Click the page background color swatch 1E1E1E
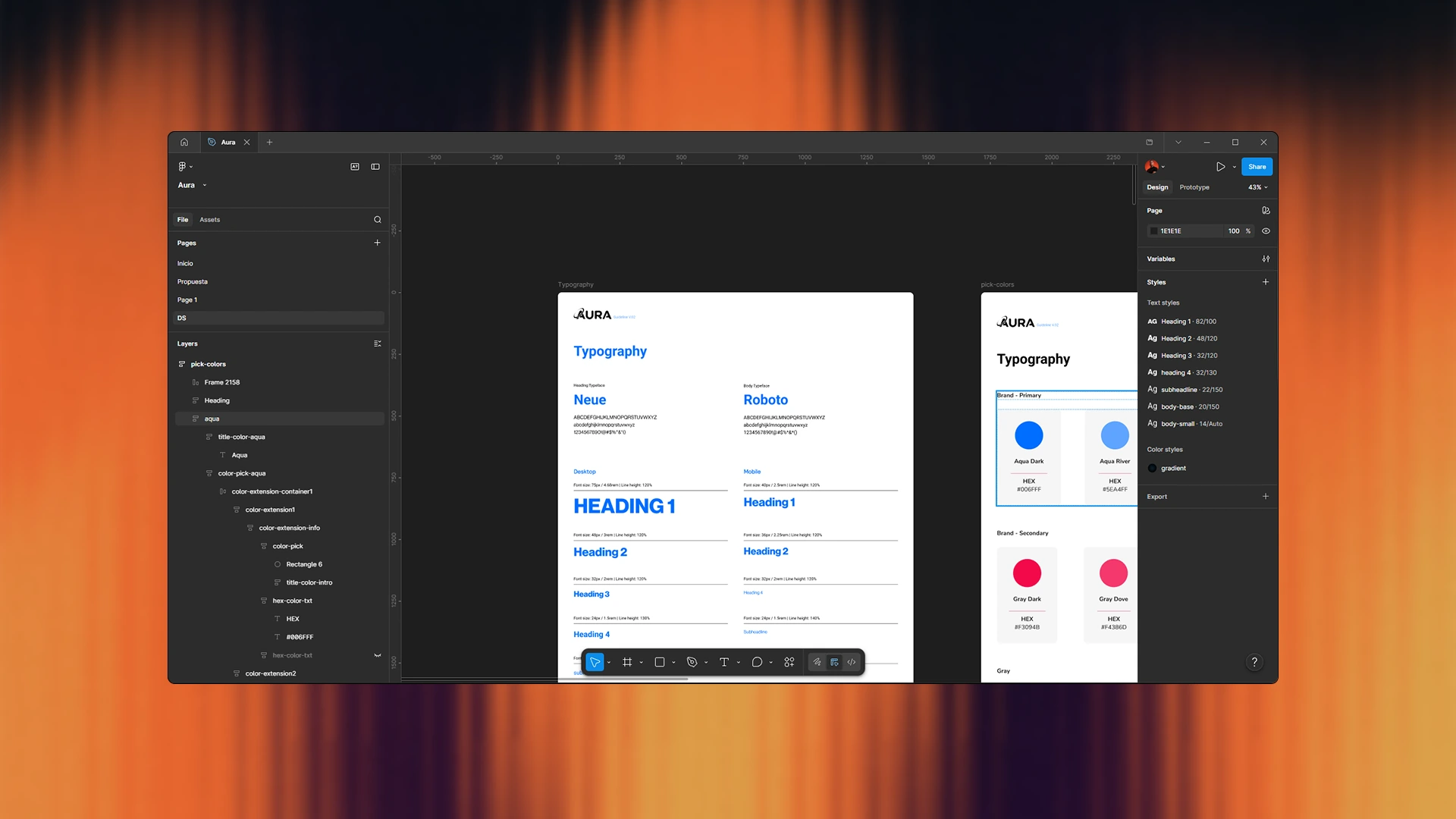The width and height of the screenshot is (1456, 819). click(1153, 231)
